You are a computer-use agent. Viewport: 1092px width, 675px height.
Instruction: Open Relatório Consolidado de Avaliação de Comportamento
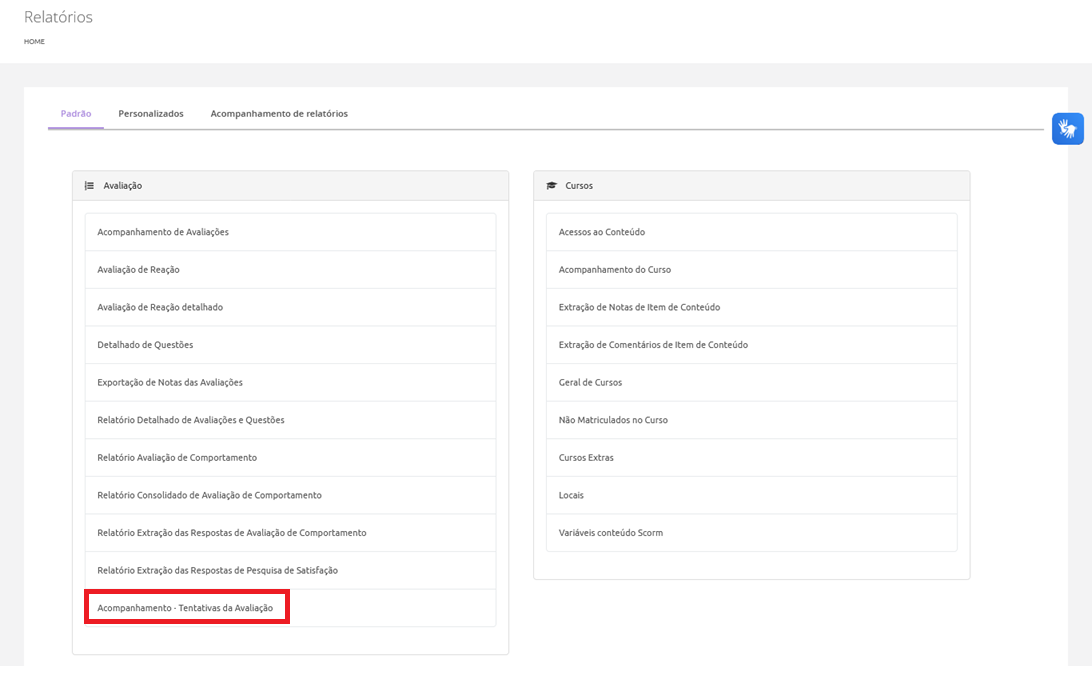[290, 495]
